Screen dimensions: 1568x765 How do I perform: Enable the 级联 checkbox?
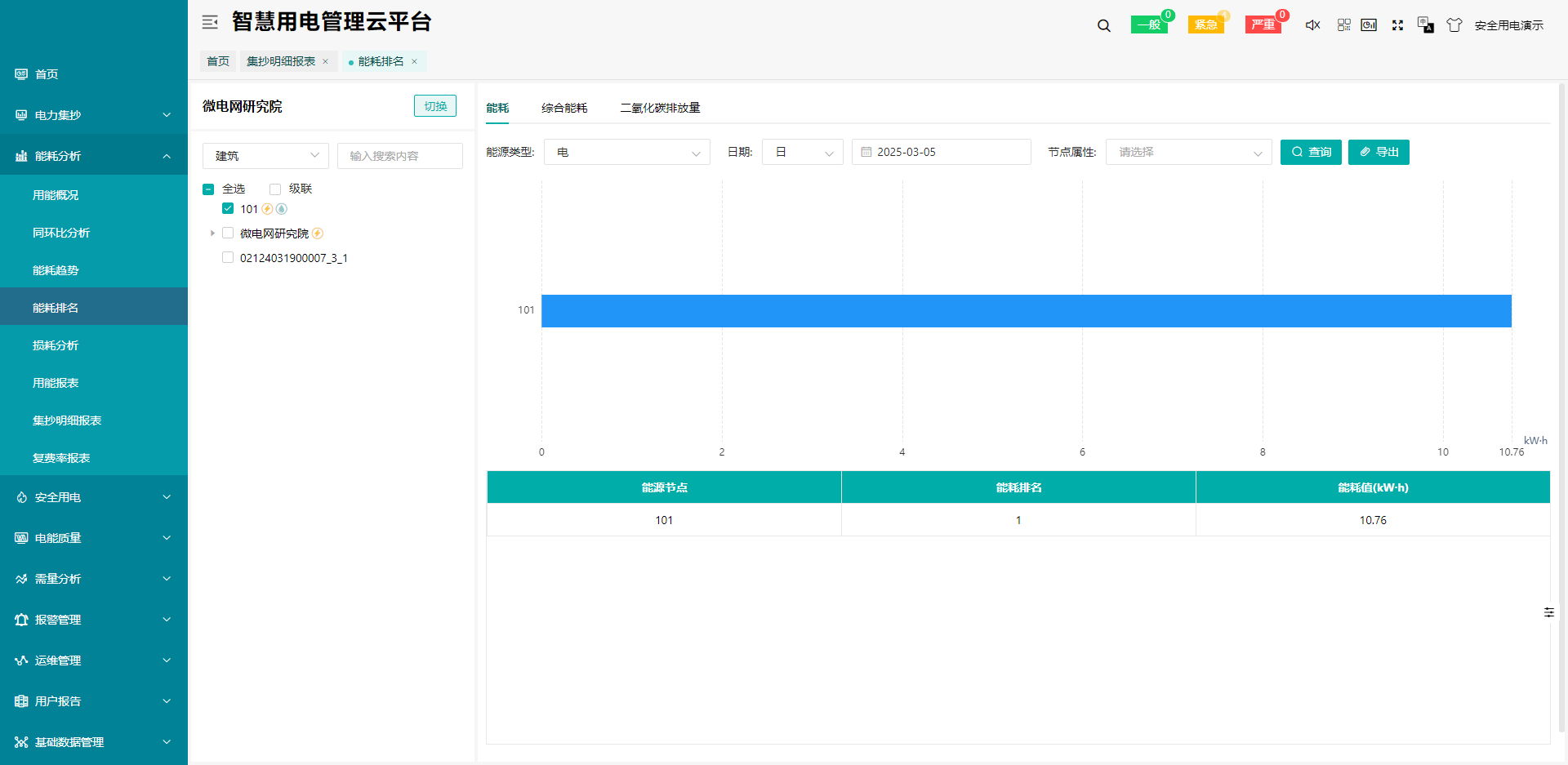tap(275, 189)
